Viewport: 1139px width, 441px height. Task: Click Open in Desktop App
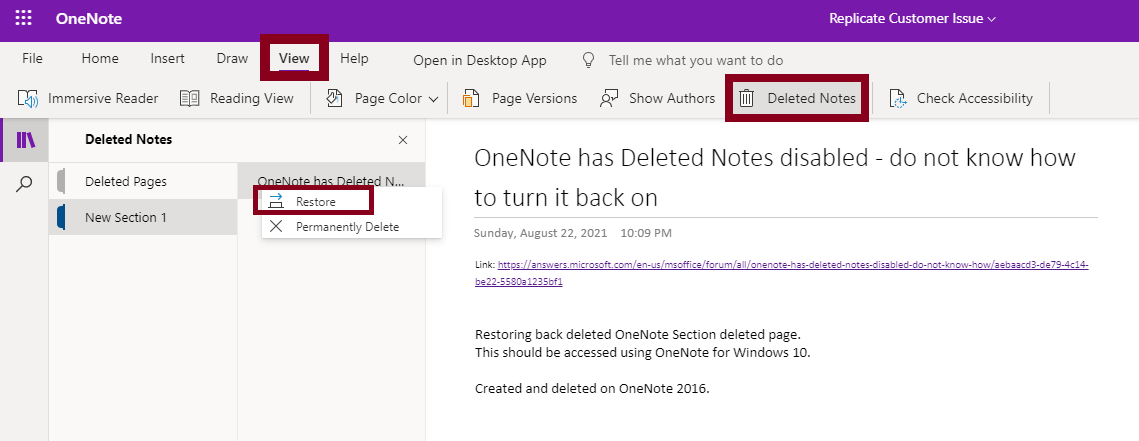tap(479, 61)
